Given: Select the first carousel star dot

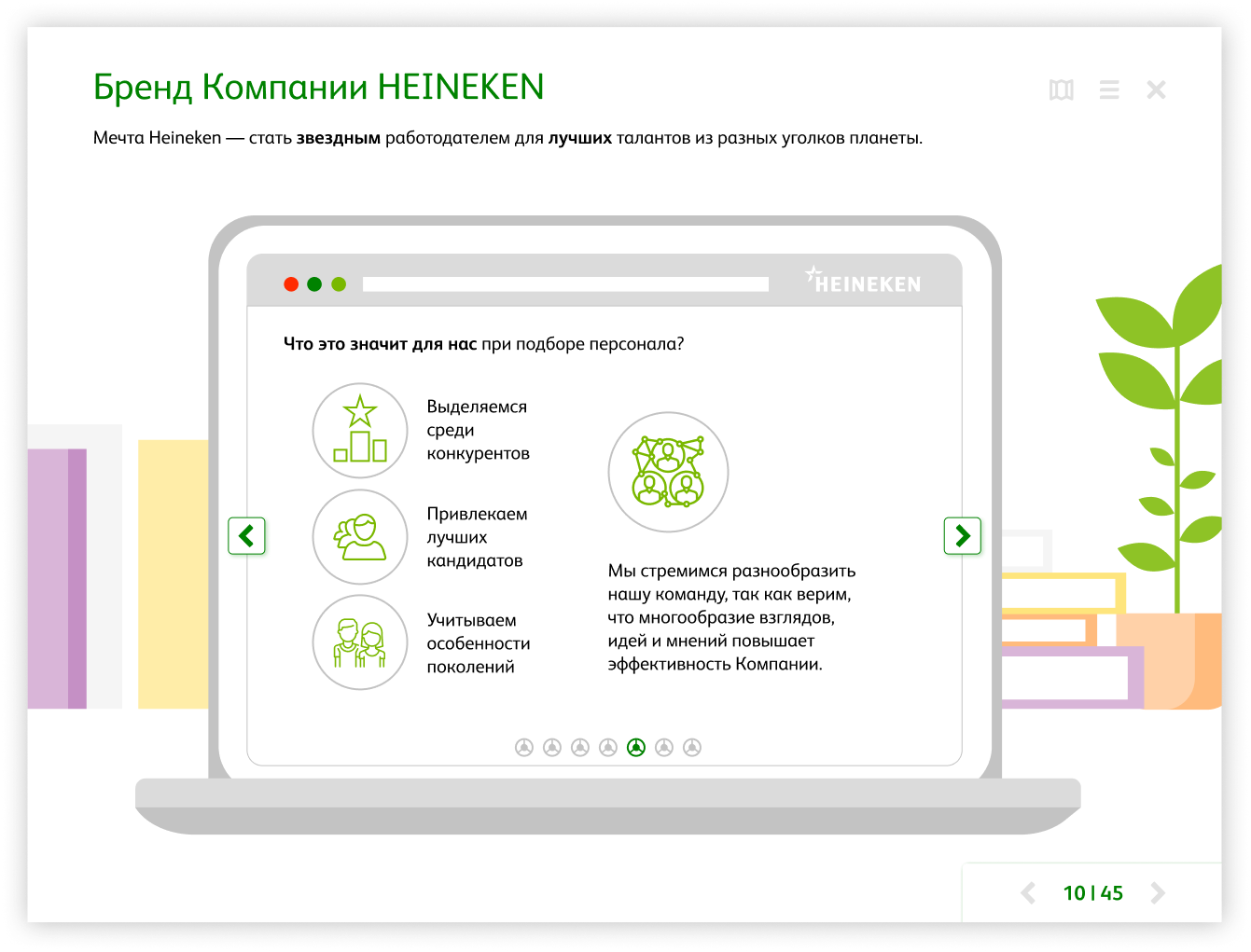Looking at the screenshot, I should [x=524, y=747].
